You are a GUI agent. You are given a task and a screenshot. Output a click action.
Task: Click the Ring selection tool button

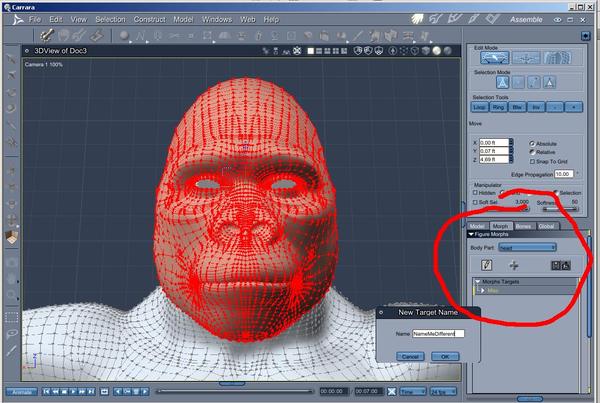click(x=498, y=107)
